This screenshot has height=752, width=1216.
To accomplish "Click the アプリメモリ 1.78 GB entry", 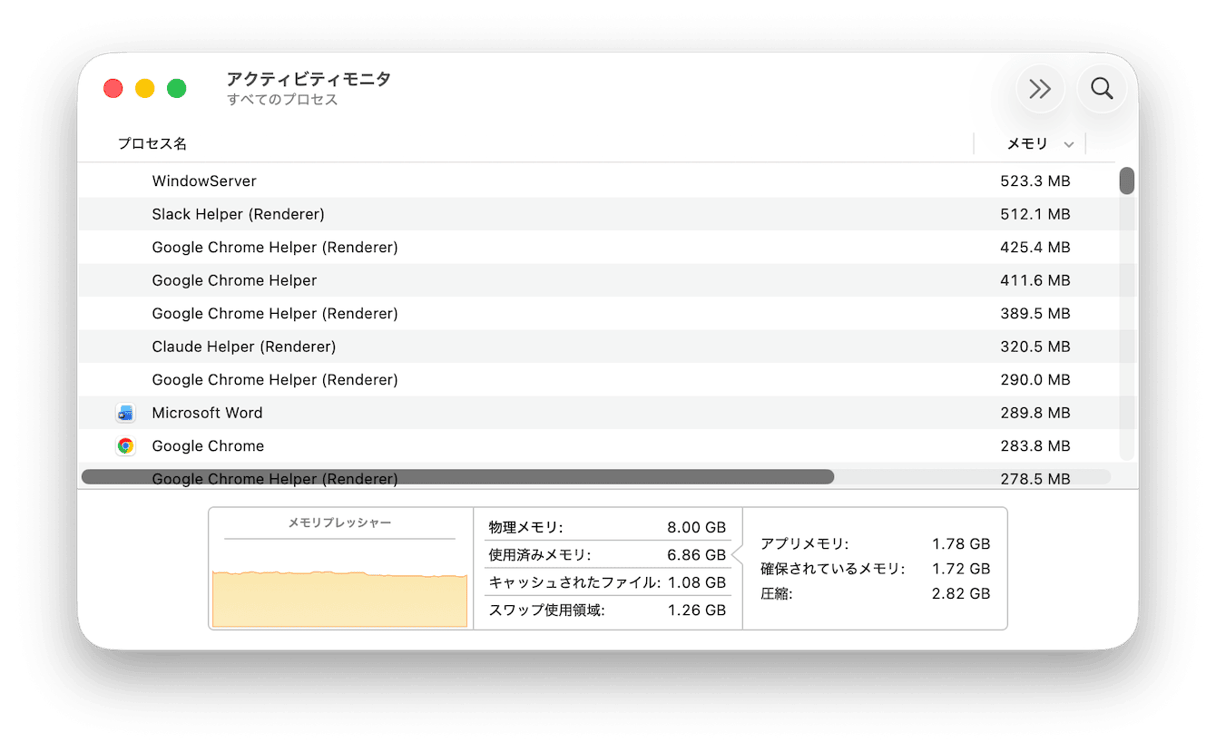I will [875, 544].
